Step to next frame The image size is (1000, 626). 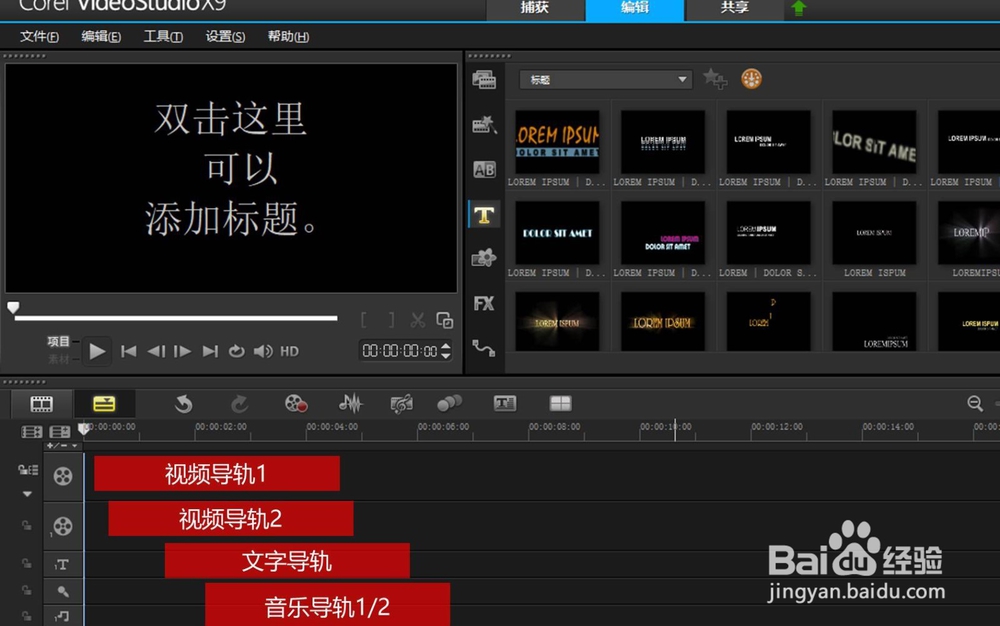(182, 351)
